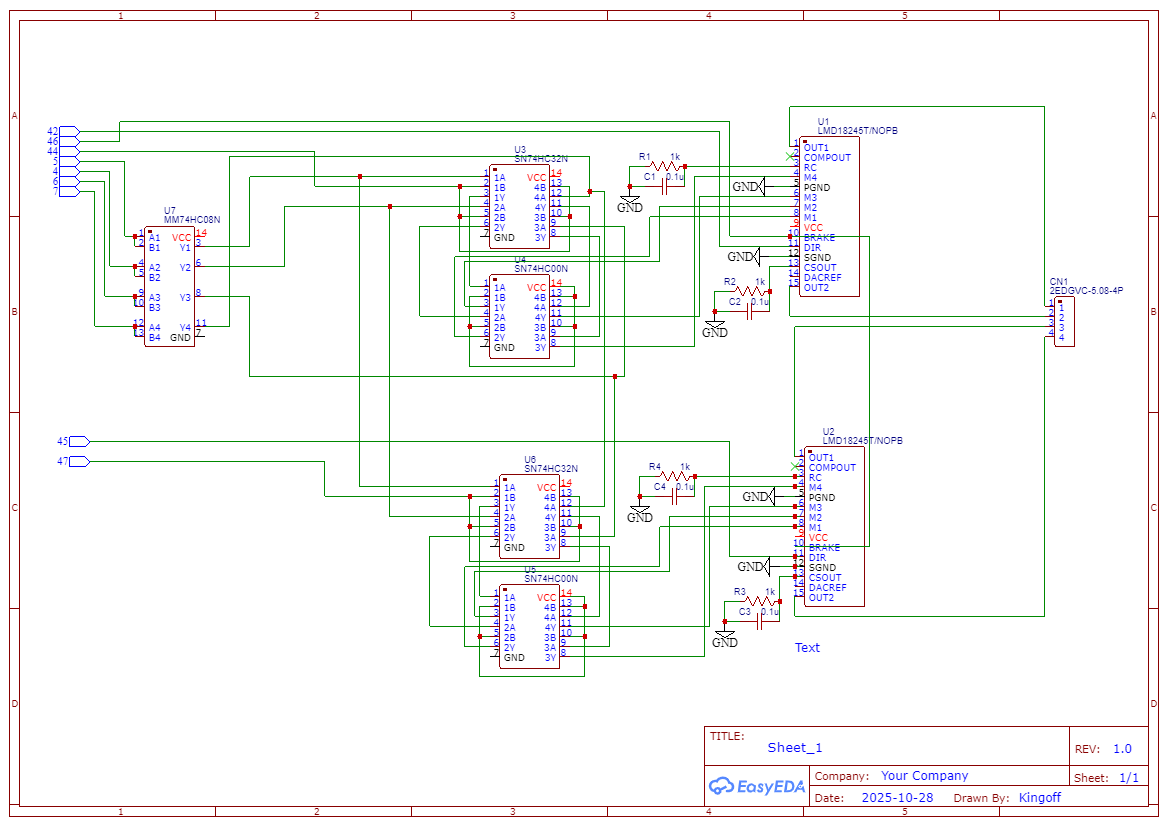
Task: Select the CN1 connector symbol
Action: click(x=1065, y=322)
